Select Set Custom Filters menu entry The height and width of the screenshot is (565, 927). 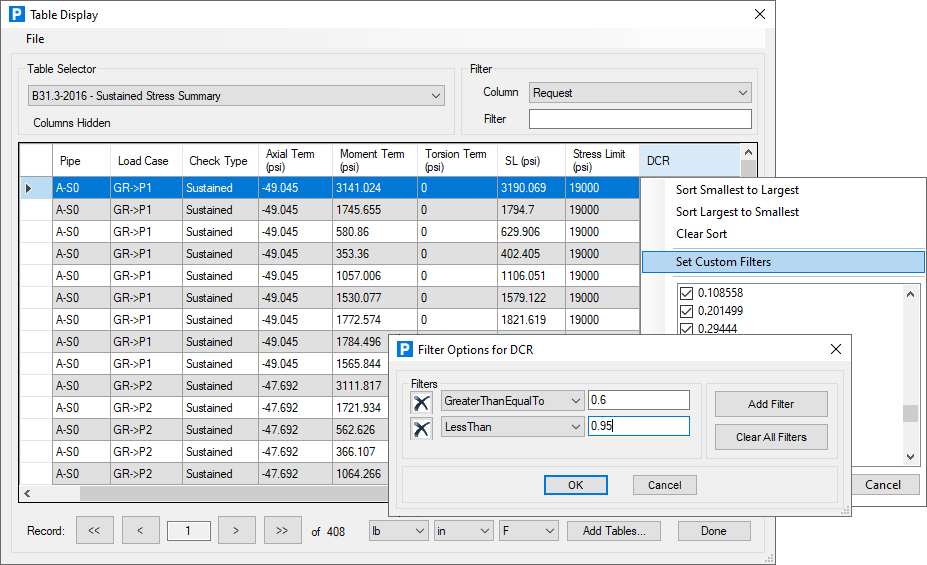(783, 262)
